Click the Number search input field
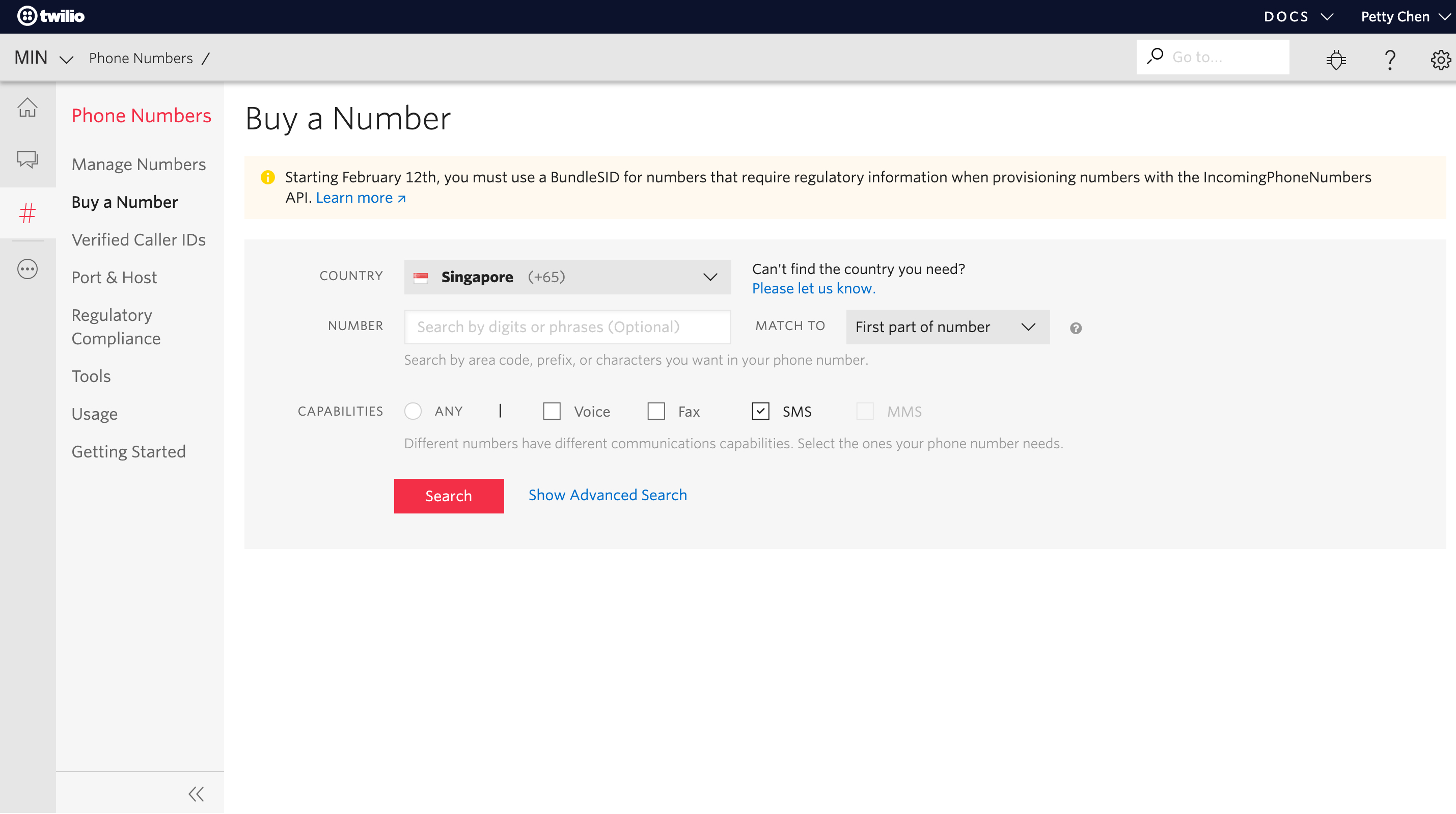 (x=567, y=327)
